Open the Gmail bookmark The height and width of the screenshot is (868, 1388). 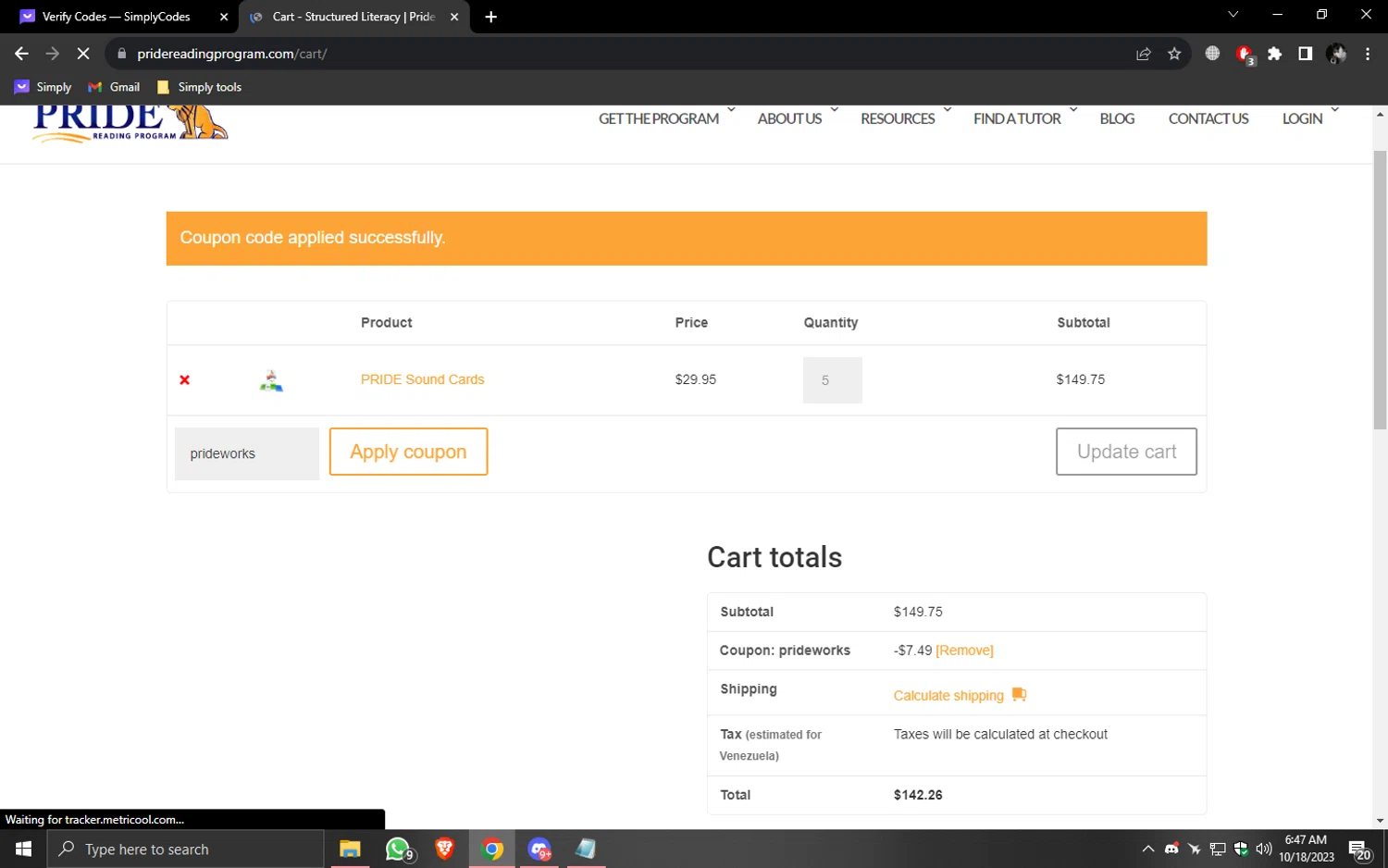pos(114,87)
